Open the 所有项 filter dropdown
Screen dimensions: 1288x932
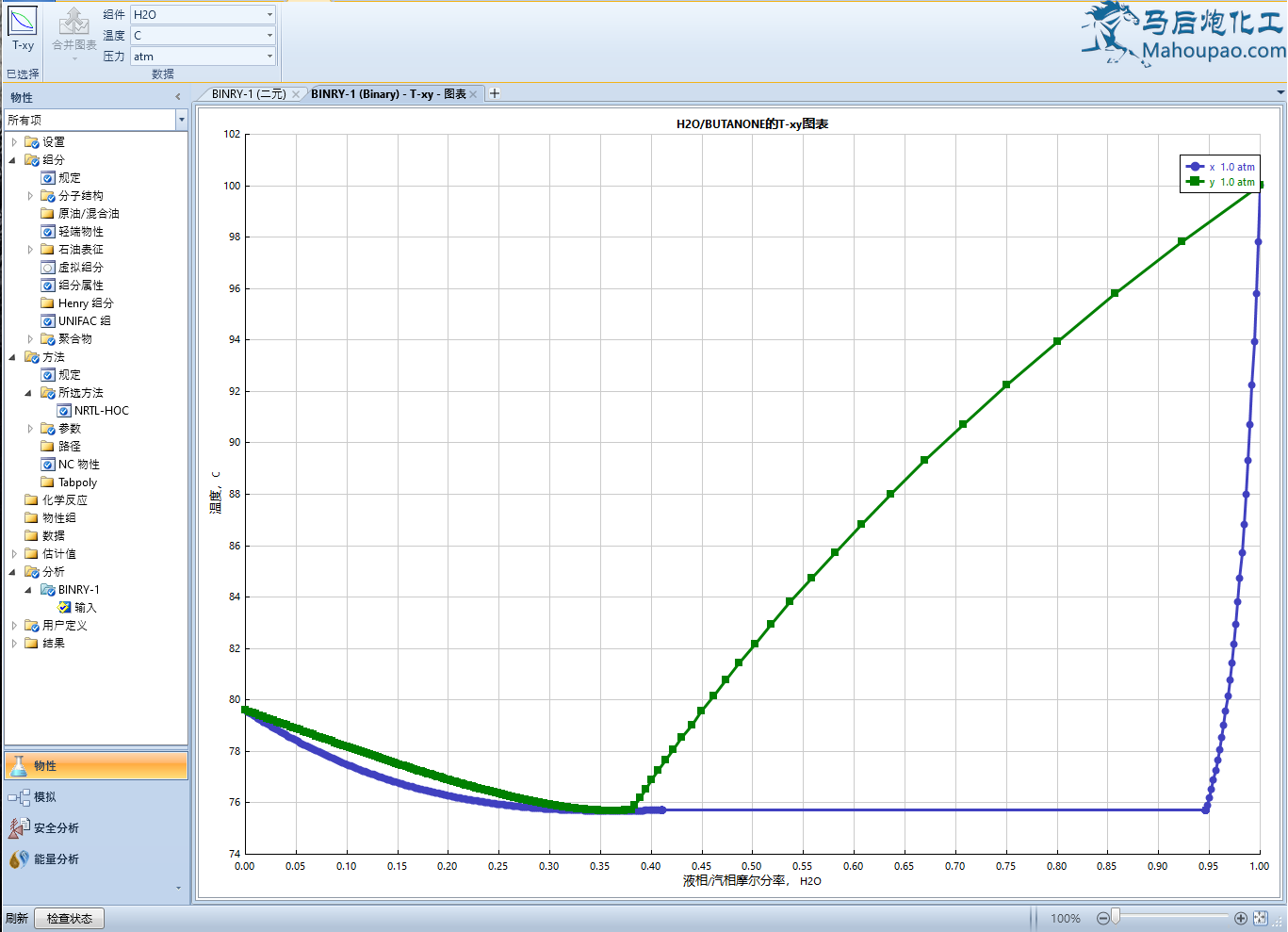pos(181,120)
